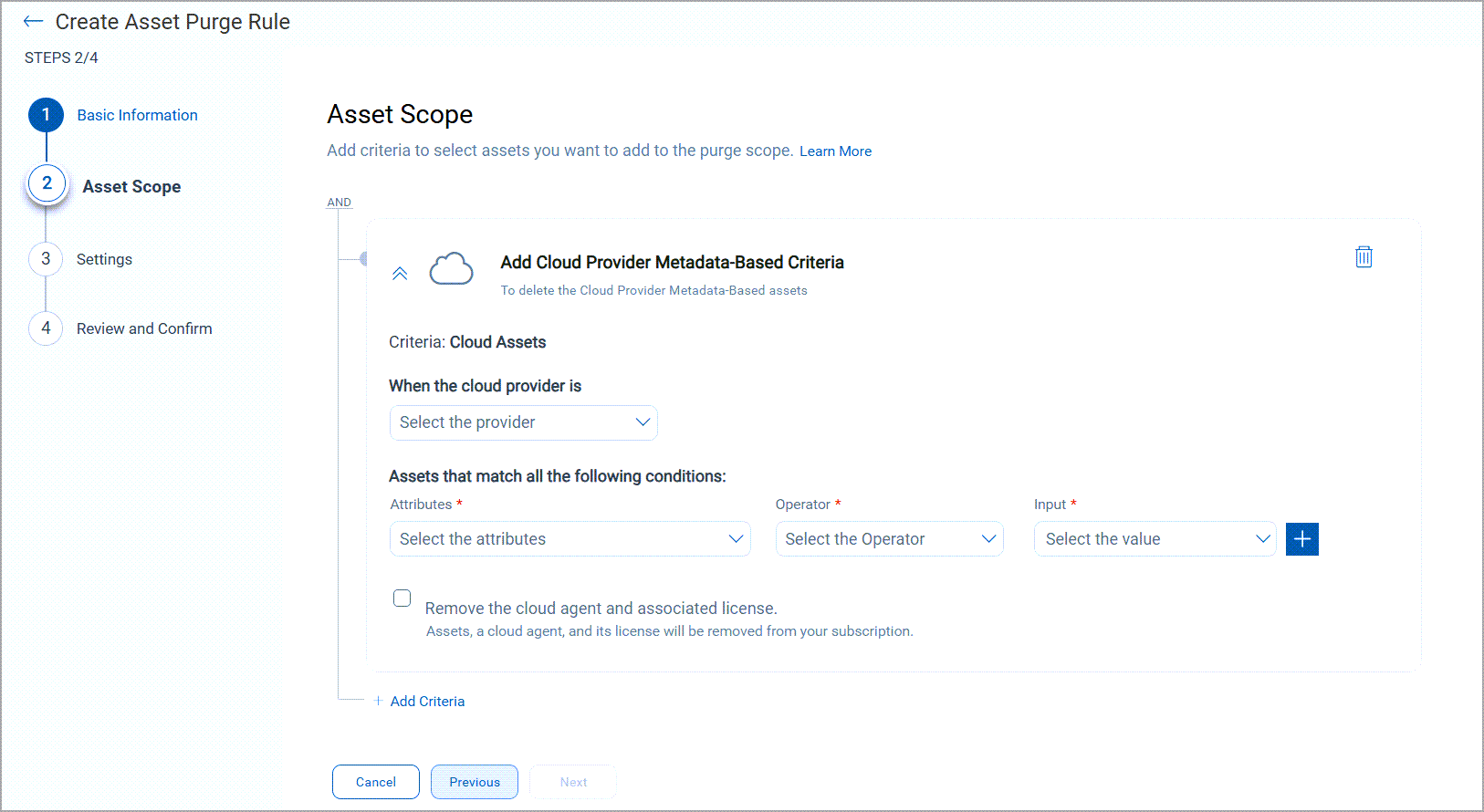Click the AND operator label
This screenshot has height=812, width=1484.
point(339,203)
